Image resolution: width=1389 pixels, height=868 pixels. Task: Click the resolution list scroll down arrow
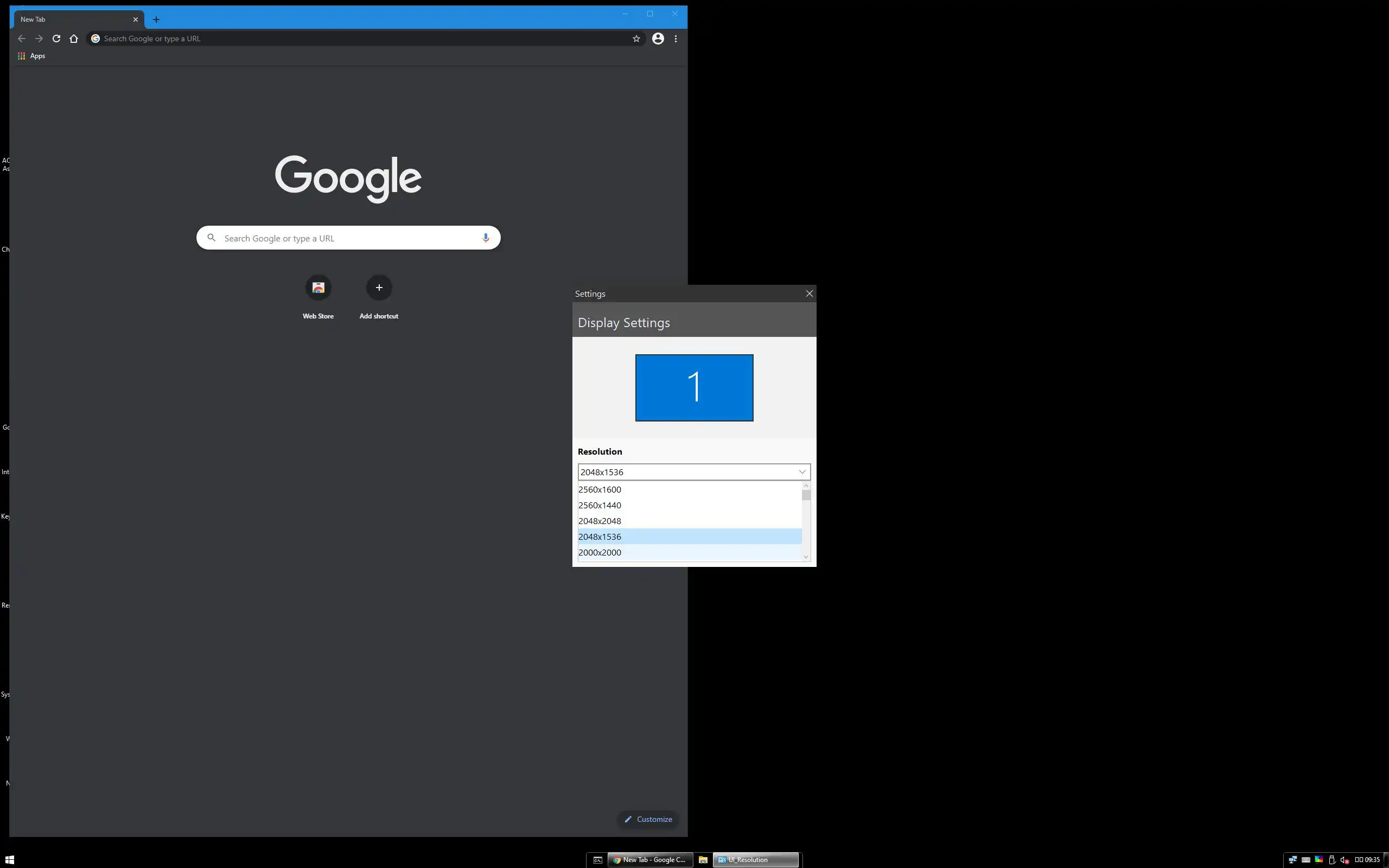coord(806,557)
